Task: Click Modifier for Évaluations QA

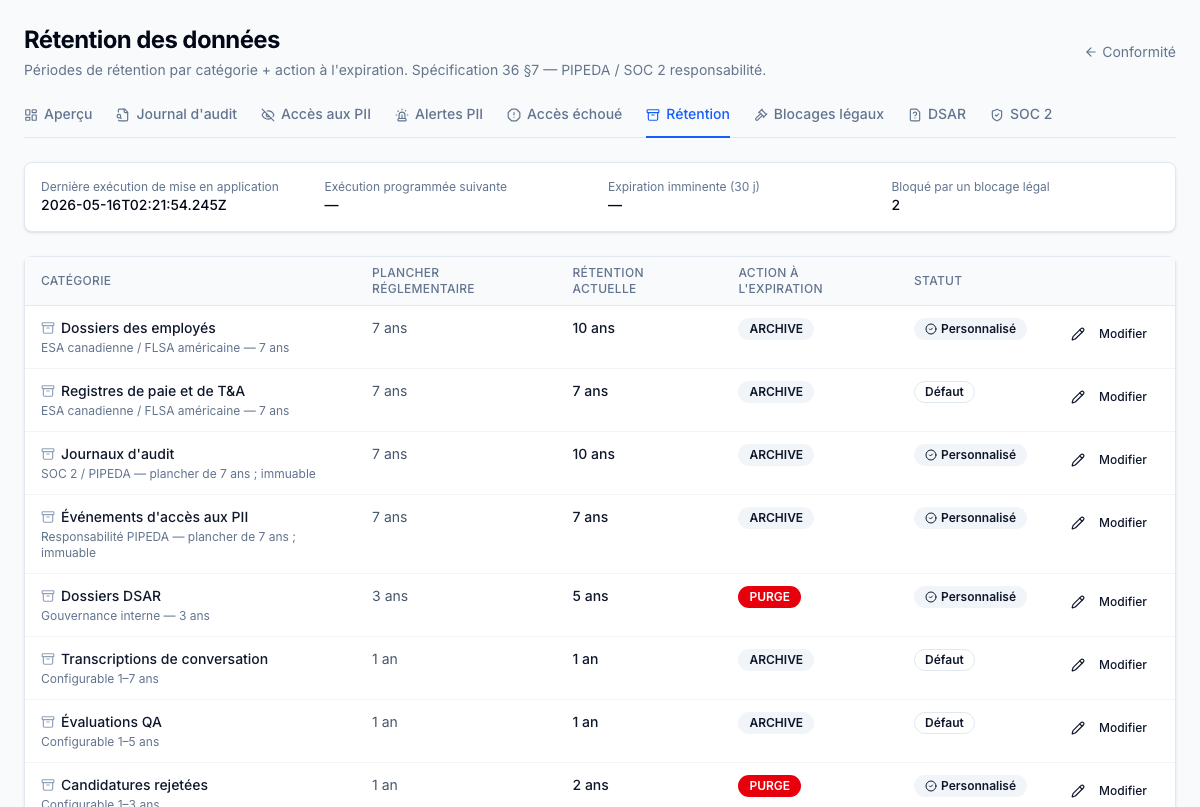Action: pos(1109,728)
